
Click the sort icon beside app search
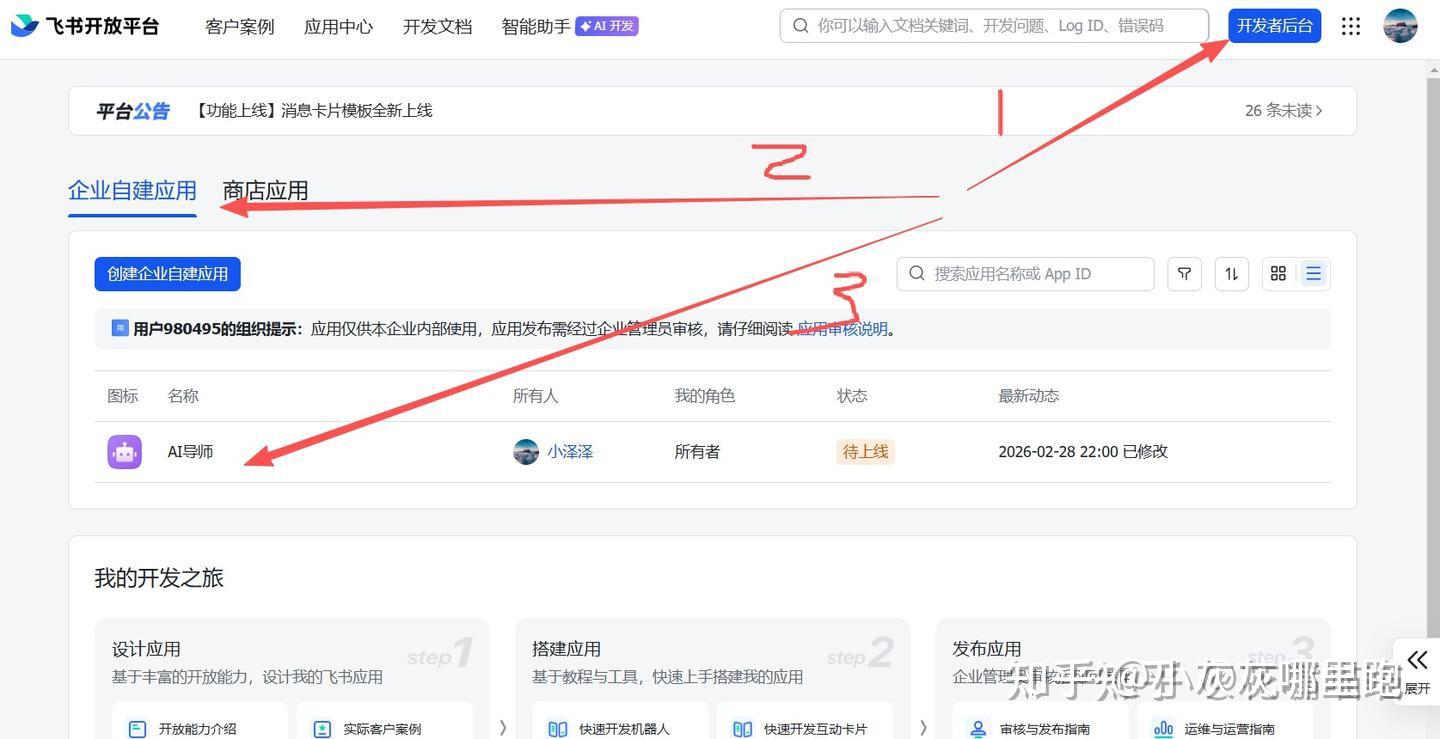[1232, 274]
